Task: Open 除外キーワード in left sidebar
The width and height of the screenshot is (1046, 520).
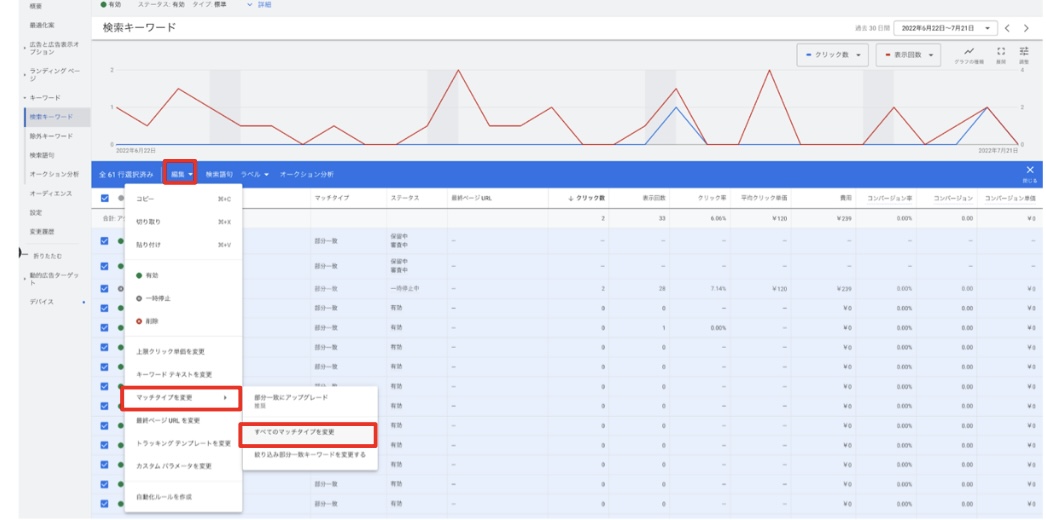Action: point(51,136)
